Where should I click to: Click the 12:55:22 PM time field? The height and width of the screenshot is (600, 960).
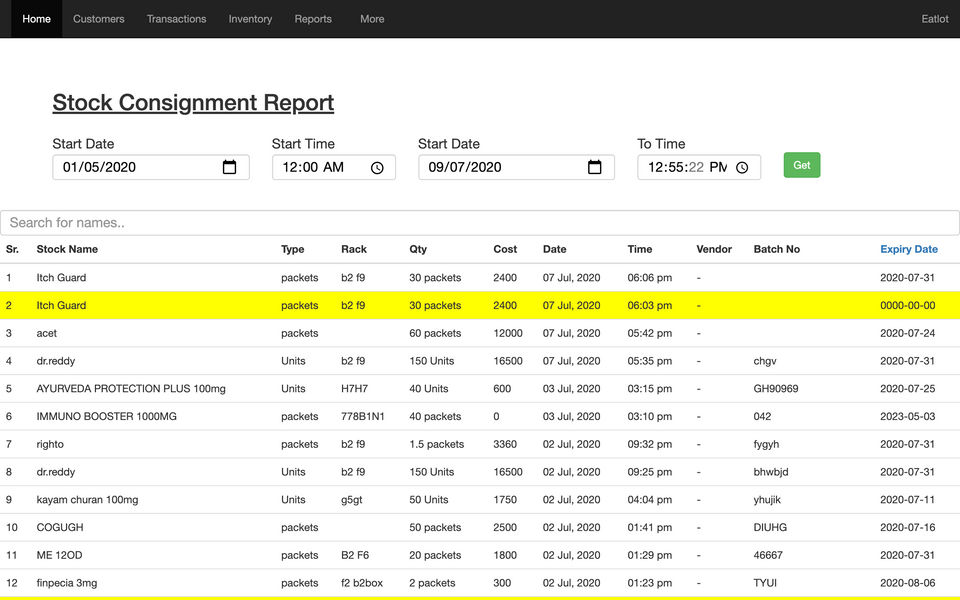(699, 167)
